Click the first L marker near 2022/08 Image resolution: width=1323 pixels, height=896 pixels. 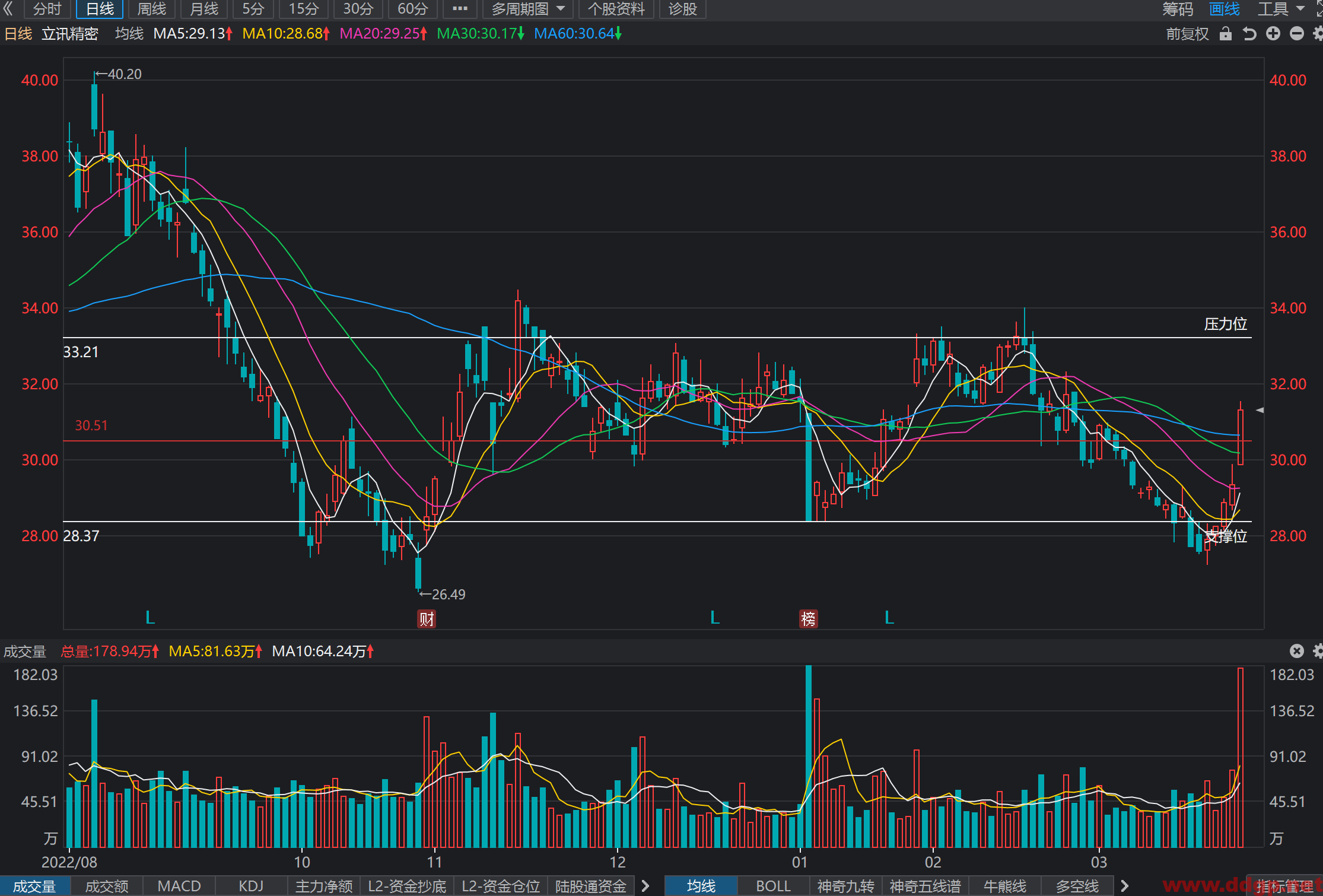point(150,618)
